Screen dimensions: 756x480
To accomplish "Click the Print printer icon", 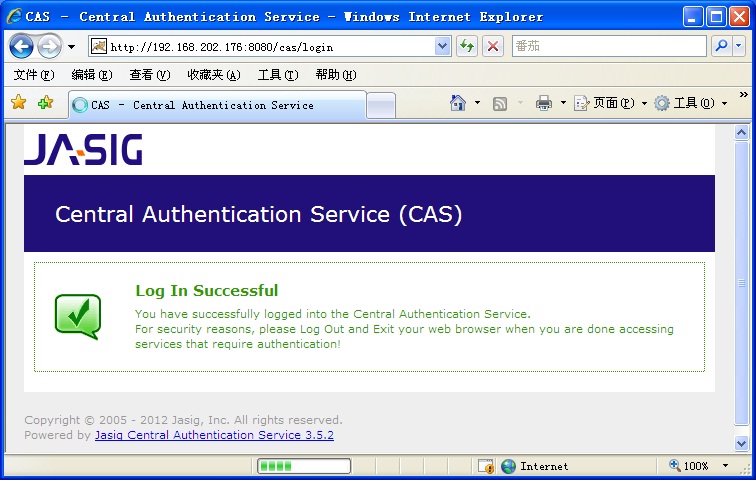I will point(544,103).
